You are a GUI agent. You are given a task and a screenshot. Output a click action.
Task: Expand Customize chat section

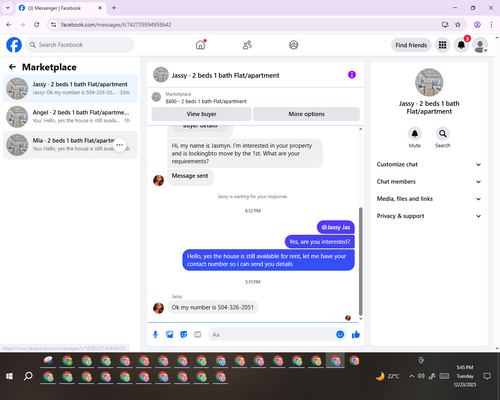click(x=429, y=164)
